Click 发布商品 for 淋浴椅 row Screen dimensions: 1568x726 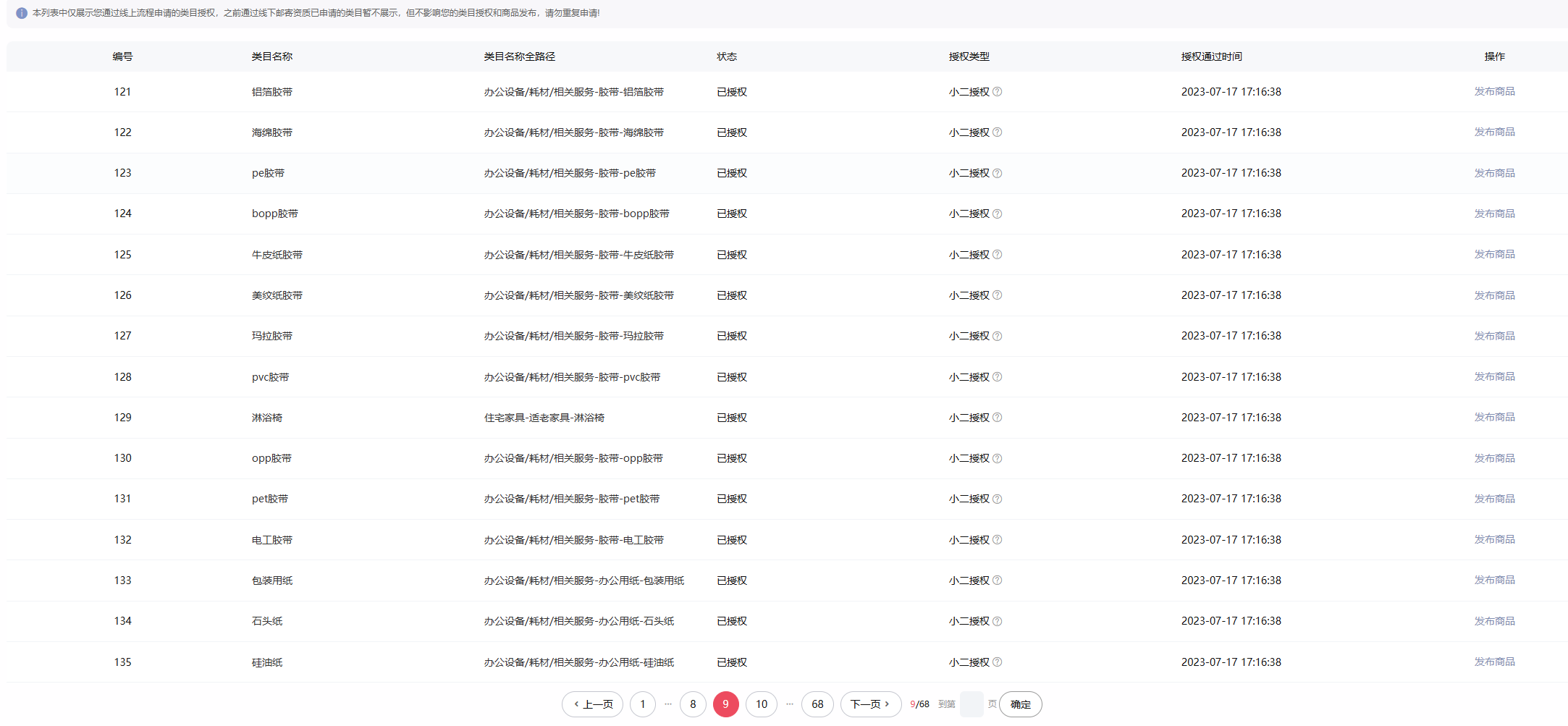1494,418
